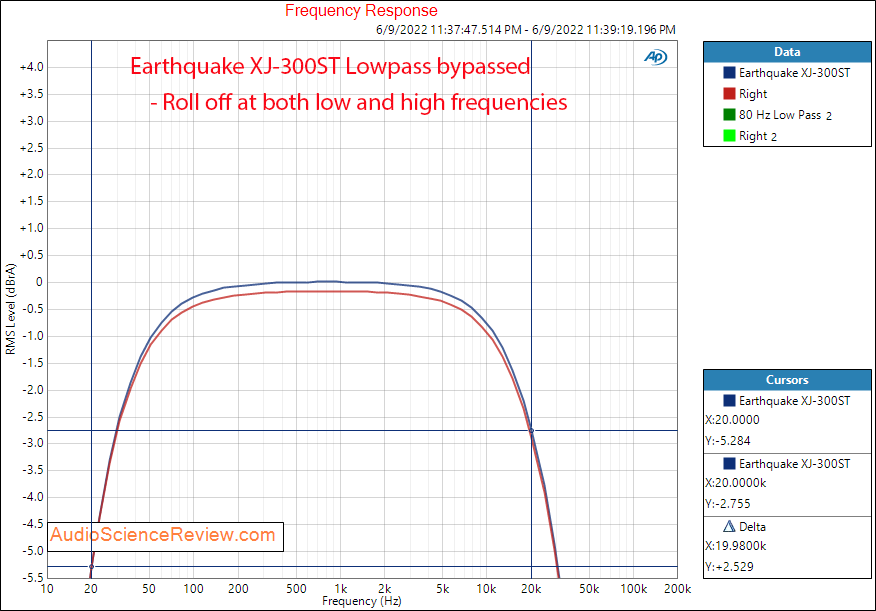The image size is (876, 611).
Task: Click the cursor marker at 20 Hz near bottom
Action: [92, 567]
